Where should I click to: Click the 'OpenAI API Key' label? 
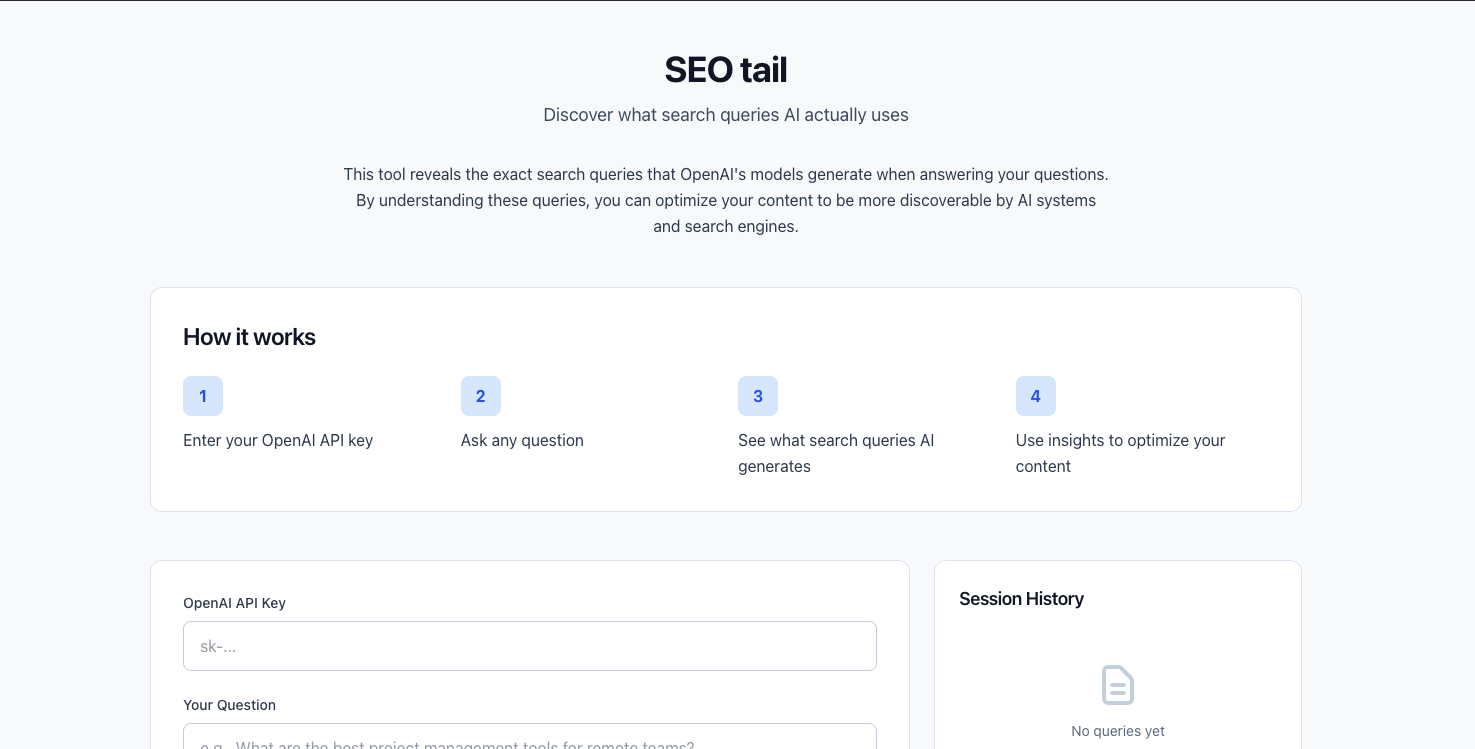[x=234, y=603]
